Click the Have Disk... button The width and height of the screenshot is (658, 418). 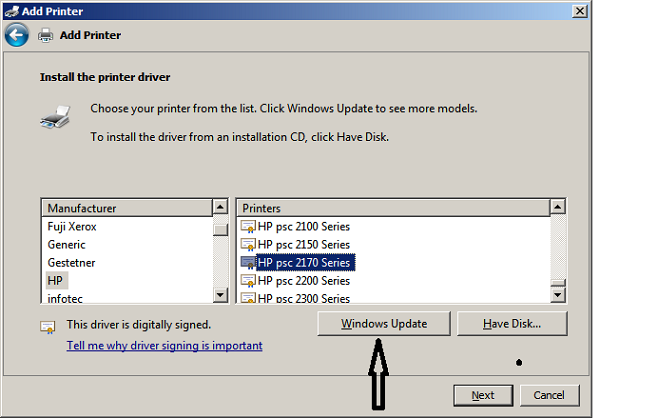(x=512, y=324)
